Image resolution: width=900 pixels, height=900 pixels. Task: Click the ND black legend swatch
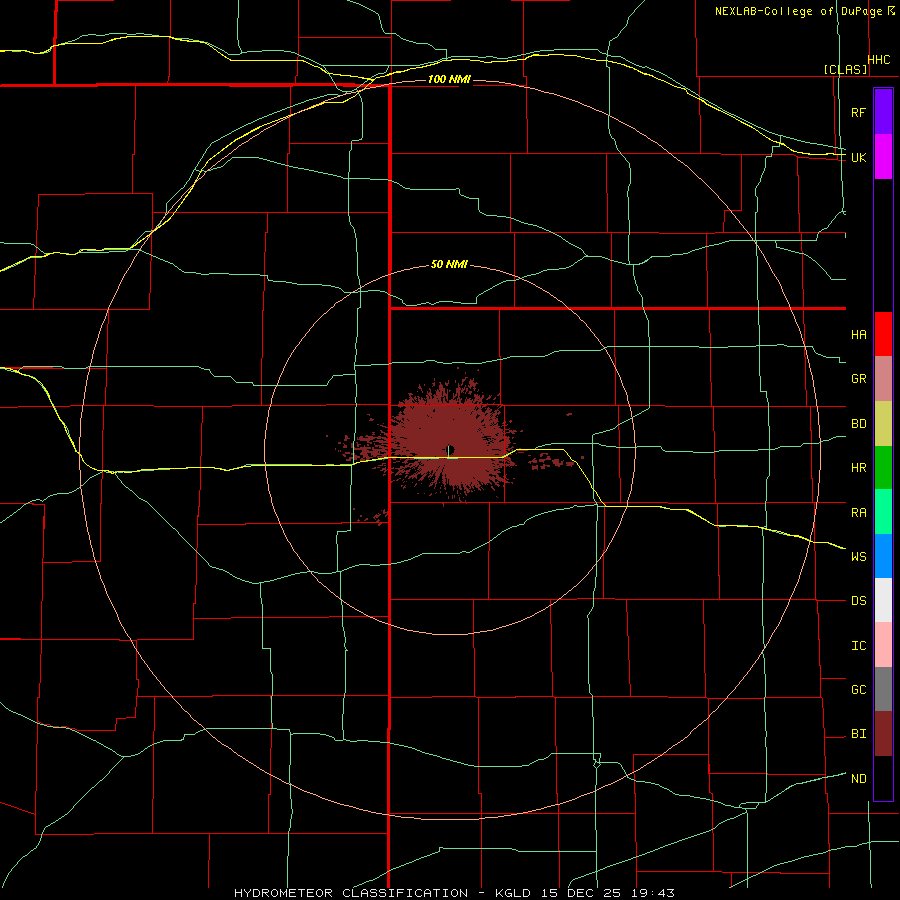point(883,778)
